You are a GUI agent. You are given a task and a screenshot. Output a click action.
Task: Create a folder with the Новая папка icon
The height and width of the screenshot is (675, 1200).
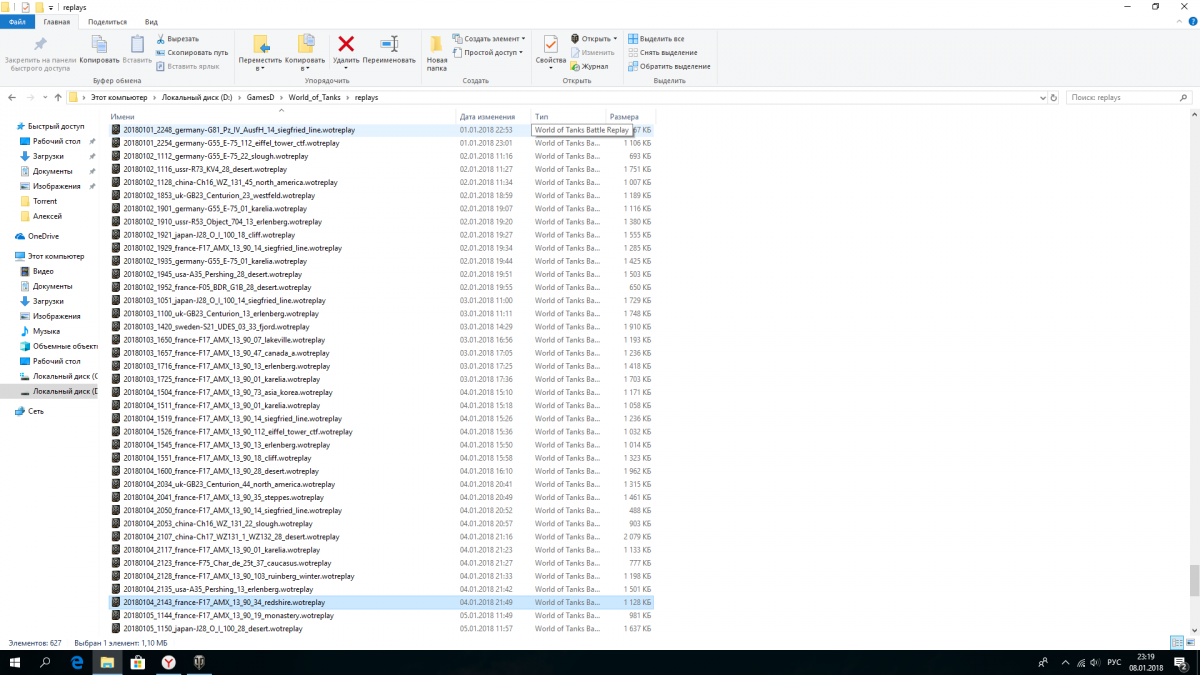coord(437,45)
